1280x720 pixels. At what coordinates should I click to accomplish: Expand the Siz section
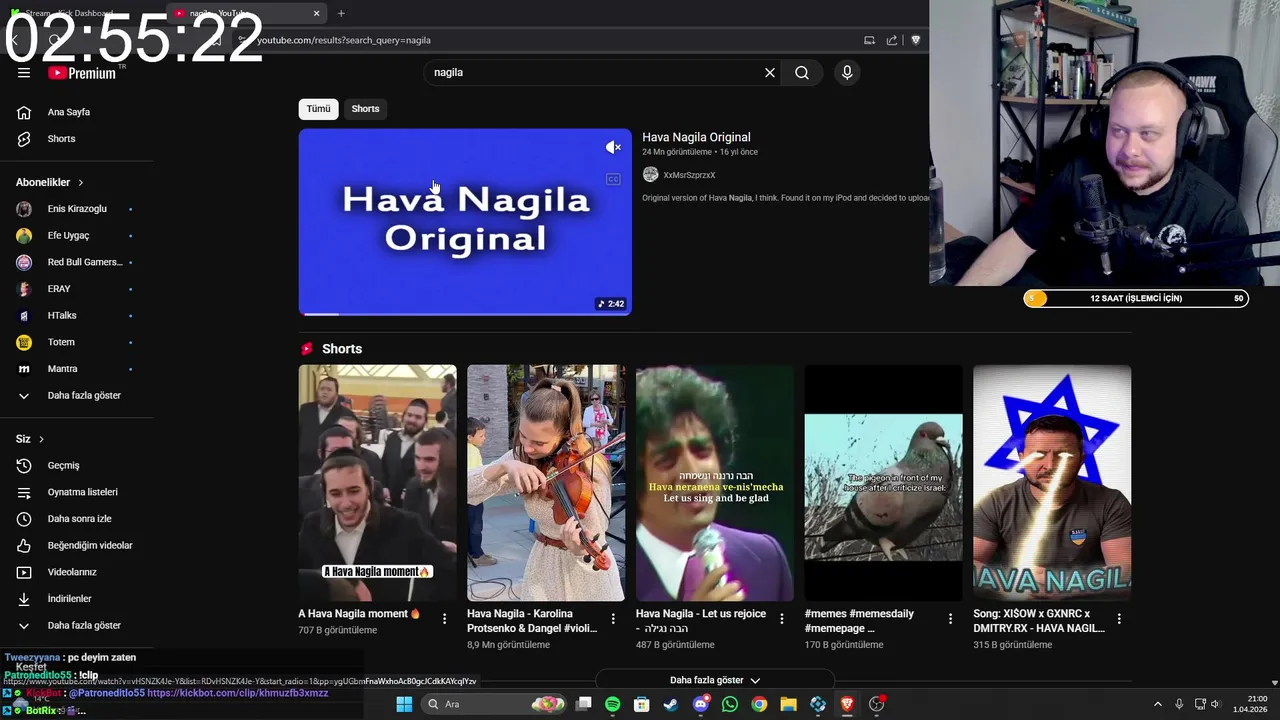pyautogui.click(x=30, y=439)
